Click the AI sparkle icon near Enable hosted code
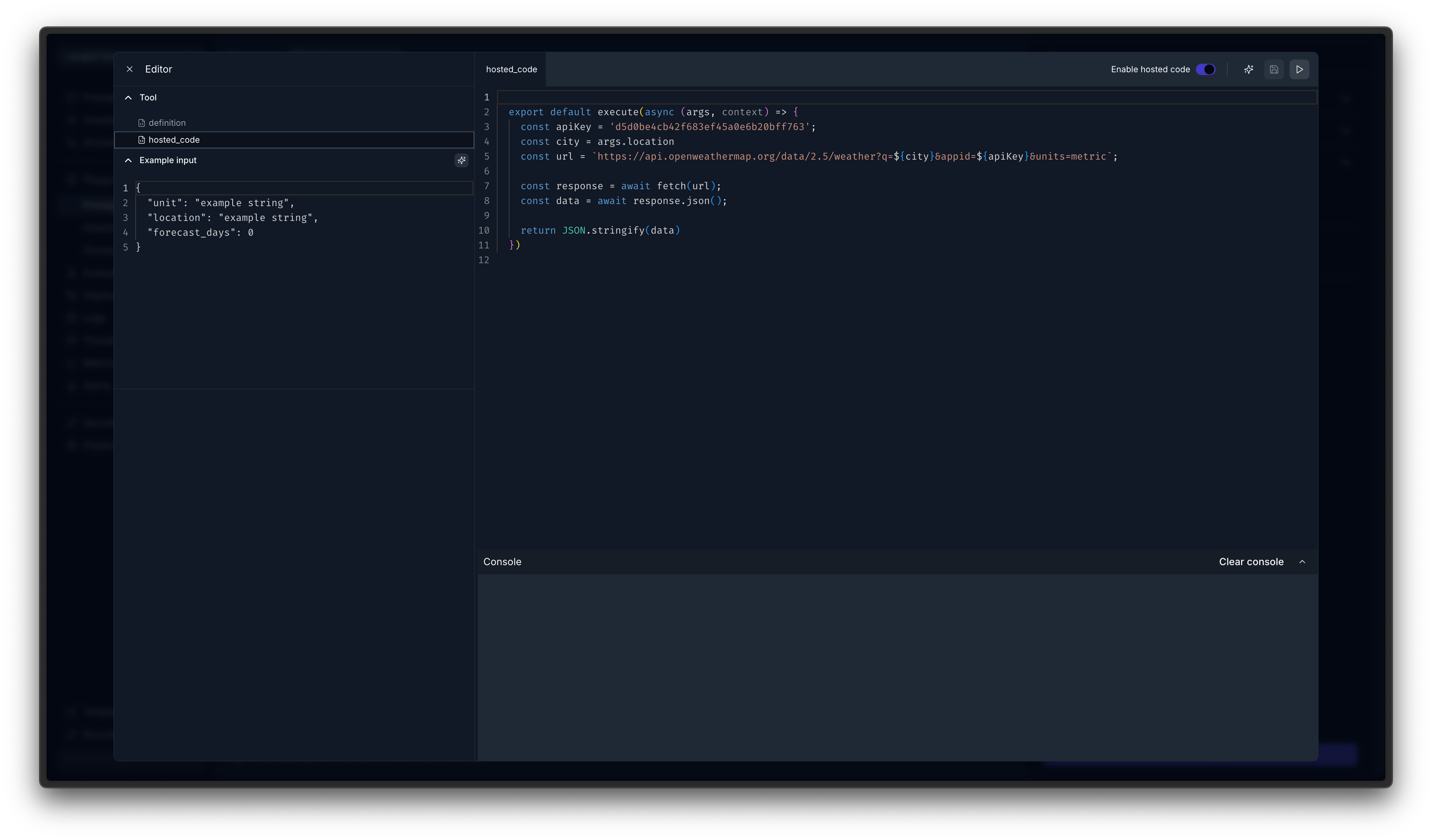 point(1248,69)
